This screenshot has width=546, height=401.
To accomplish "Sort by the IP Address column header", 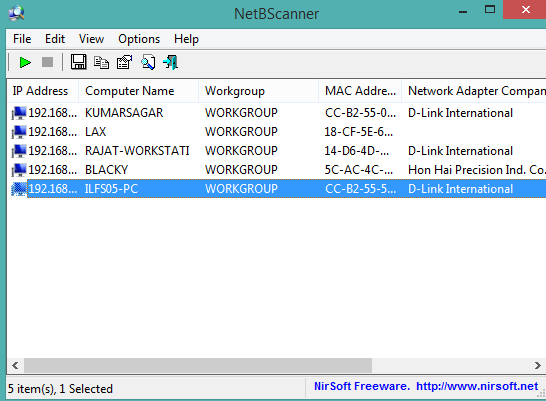I will point(43,91).
